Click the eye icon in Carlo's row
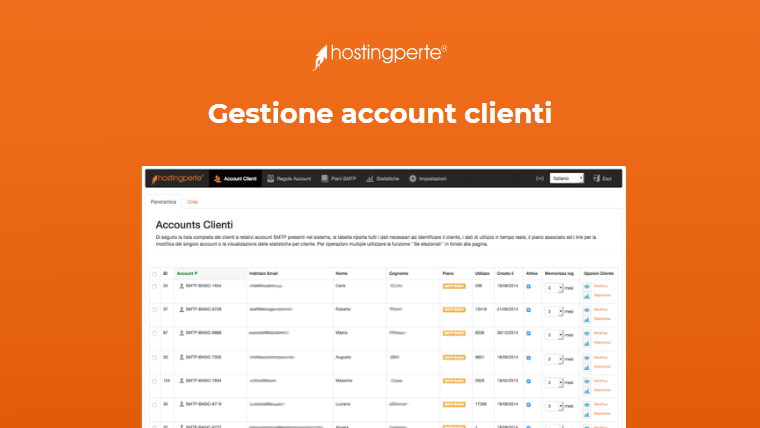760x428 pixels. 586,286
